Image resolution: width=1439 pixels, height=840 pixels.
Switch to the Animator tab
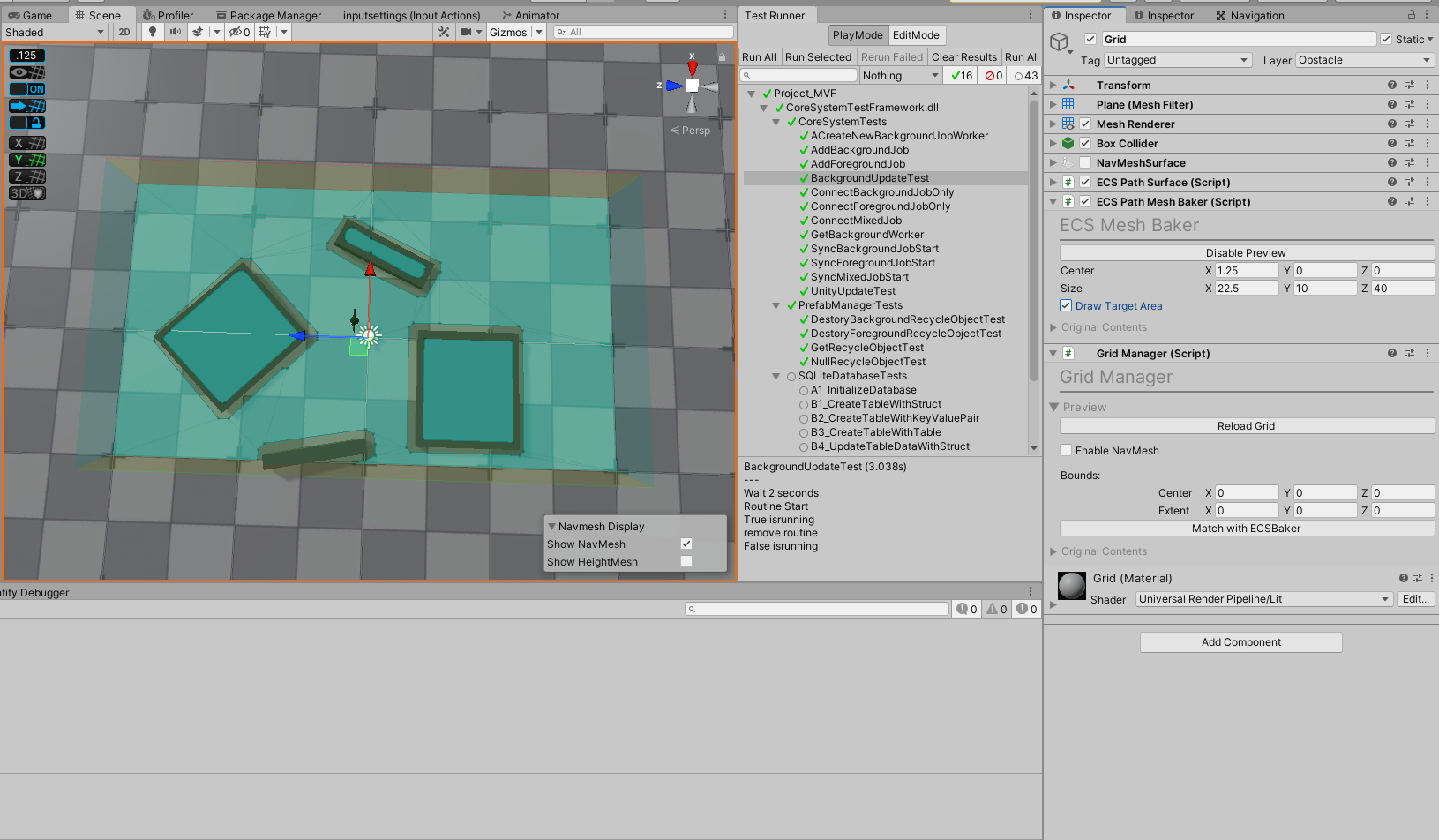(530, 15)
